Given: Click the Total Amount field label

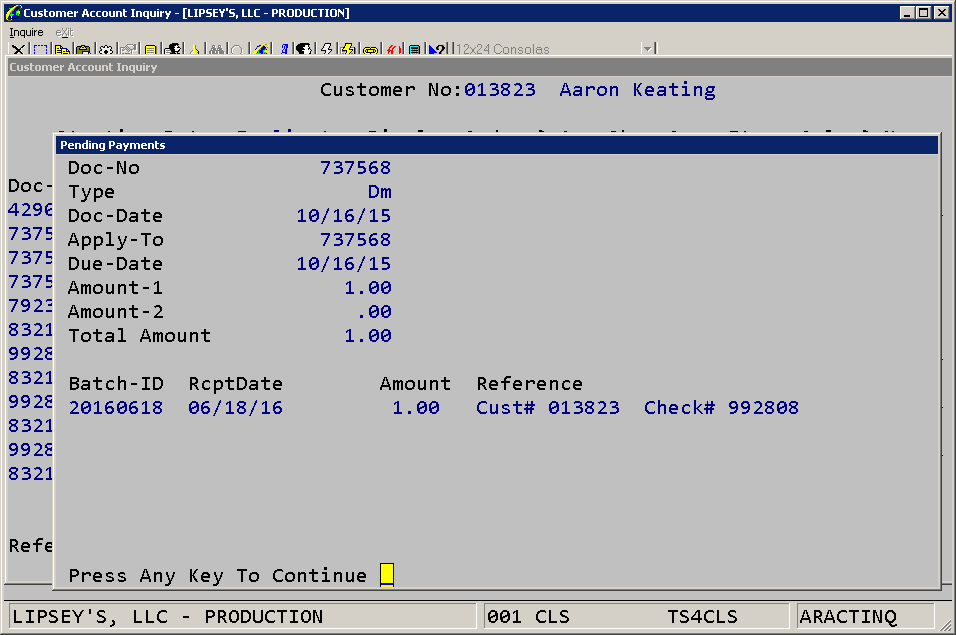Looking at the screenshot, I should [140, 336].
